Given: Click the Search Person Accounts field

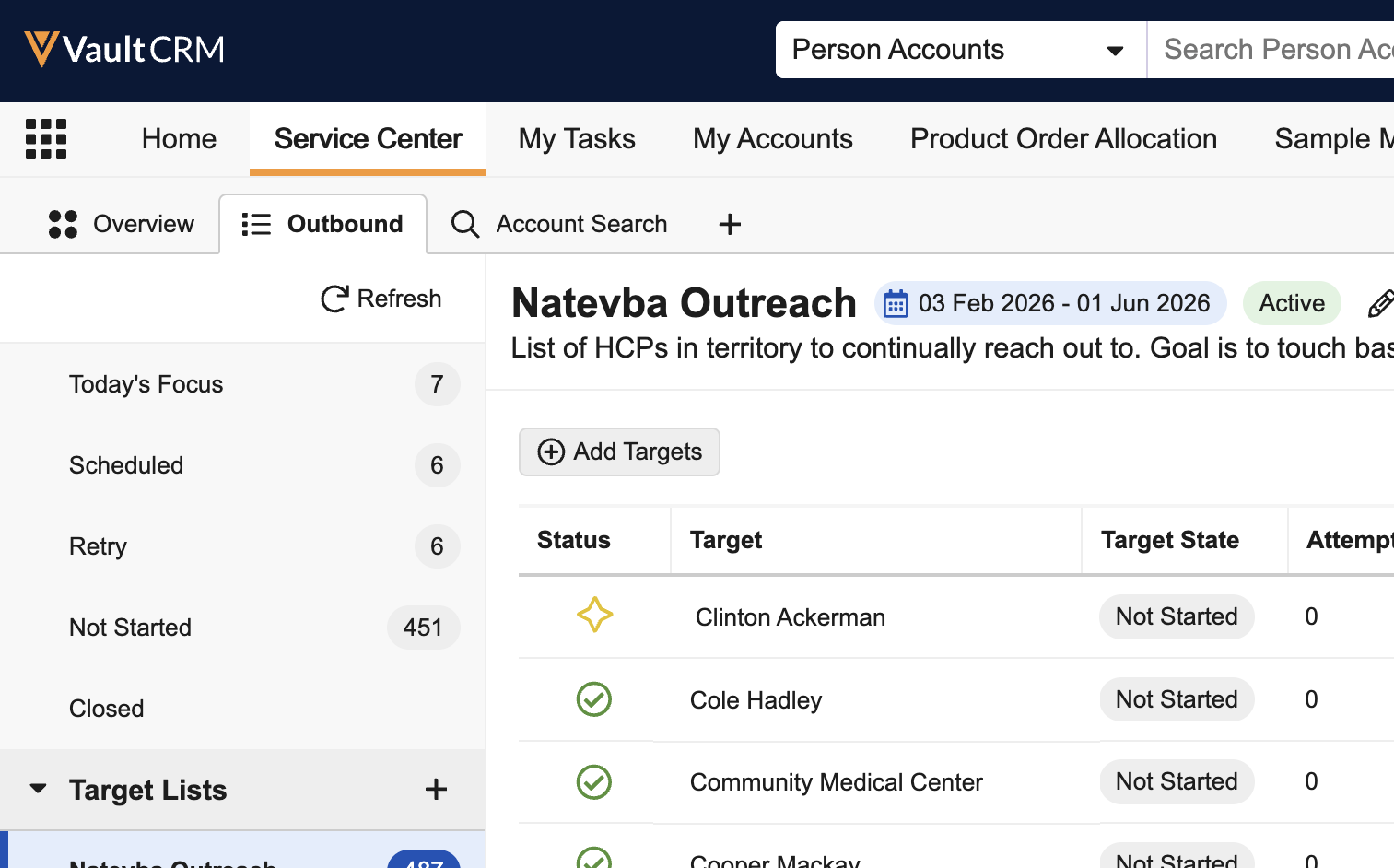Looking at the screenshot, I should 1276,50.
